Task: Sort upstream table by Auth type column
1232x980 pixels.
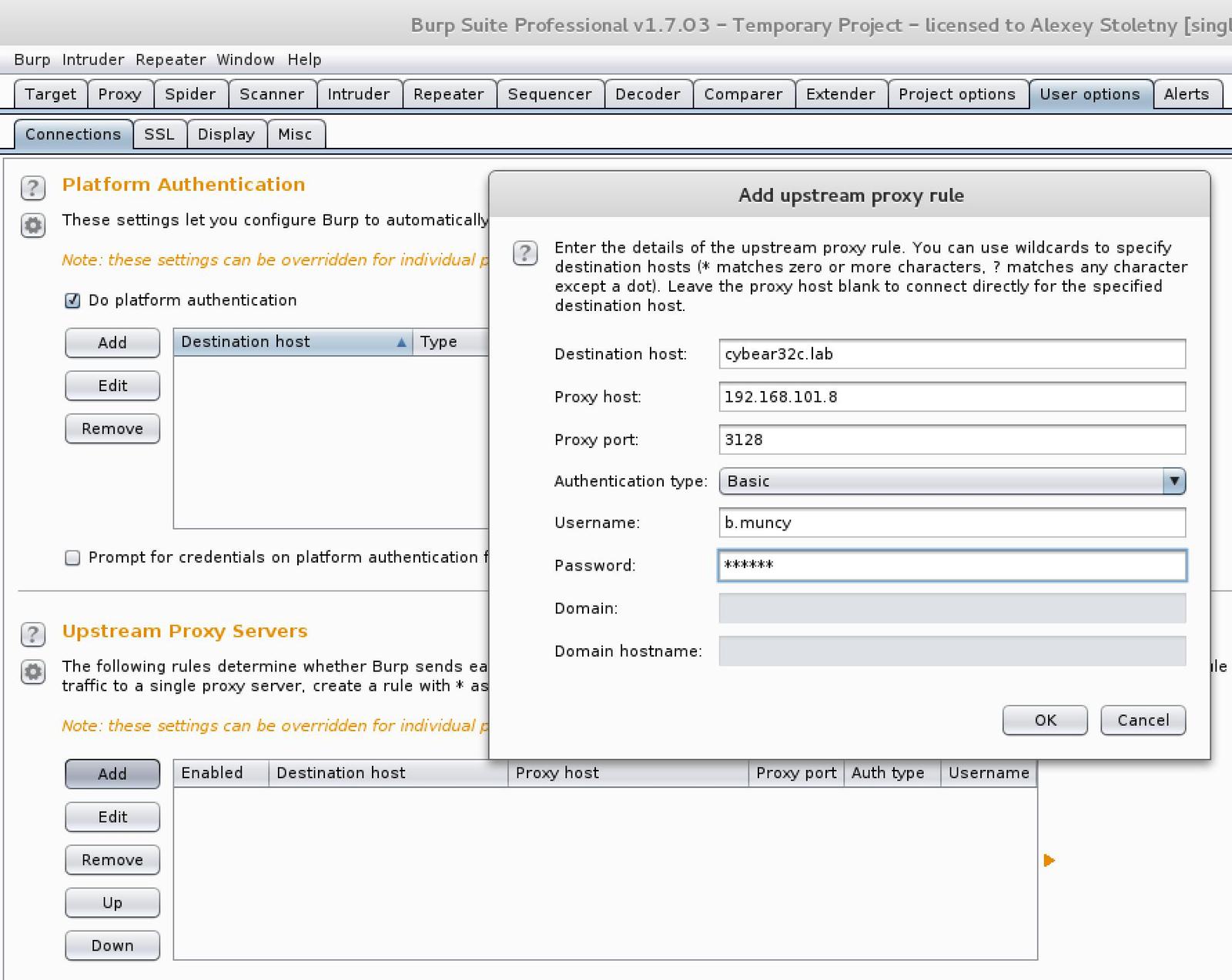Action: tap(892, 773)
